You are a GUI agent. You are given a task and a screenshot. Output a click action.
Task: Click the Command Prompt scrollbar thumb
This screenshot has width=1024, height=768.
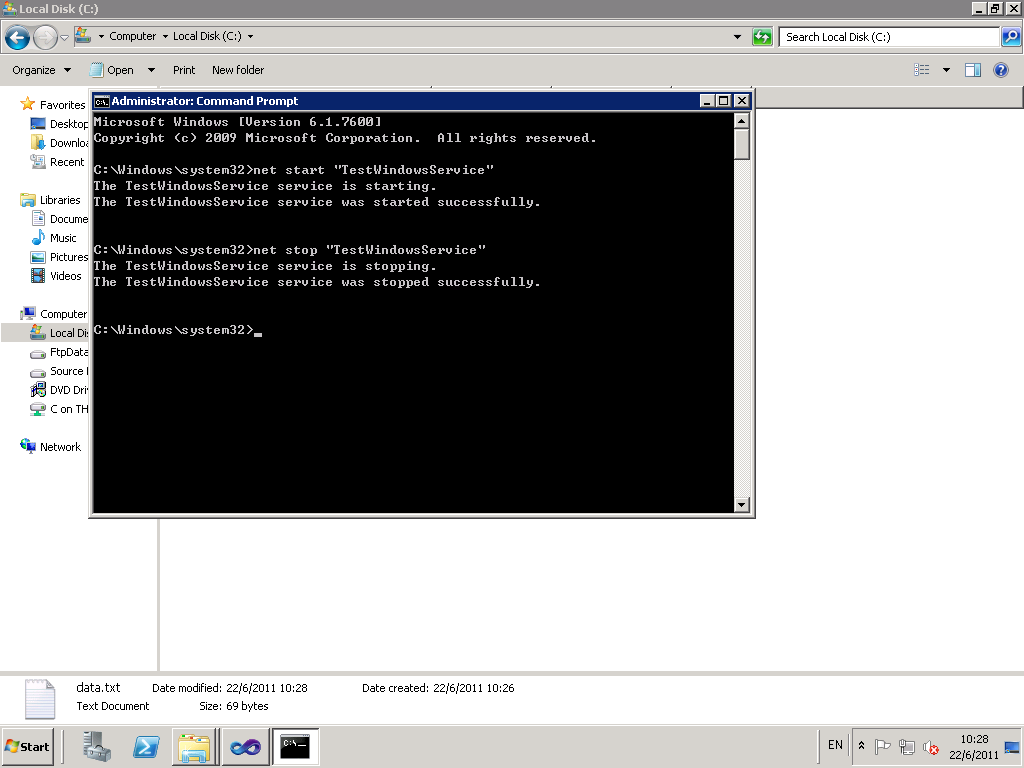pos(741,144)
